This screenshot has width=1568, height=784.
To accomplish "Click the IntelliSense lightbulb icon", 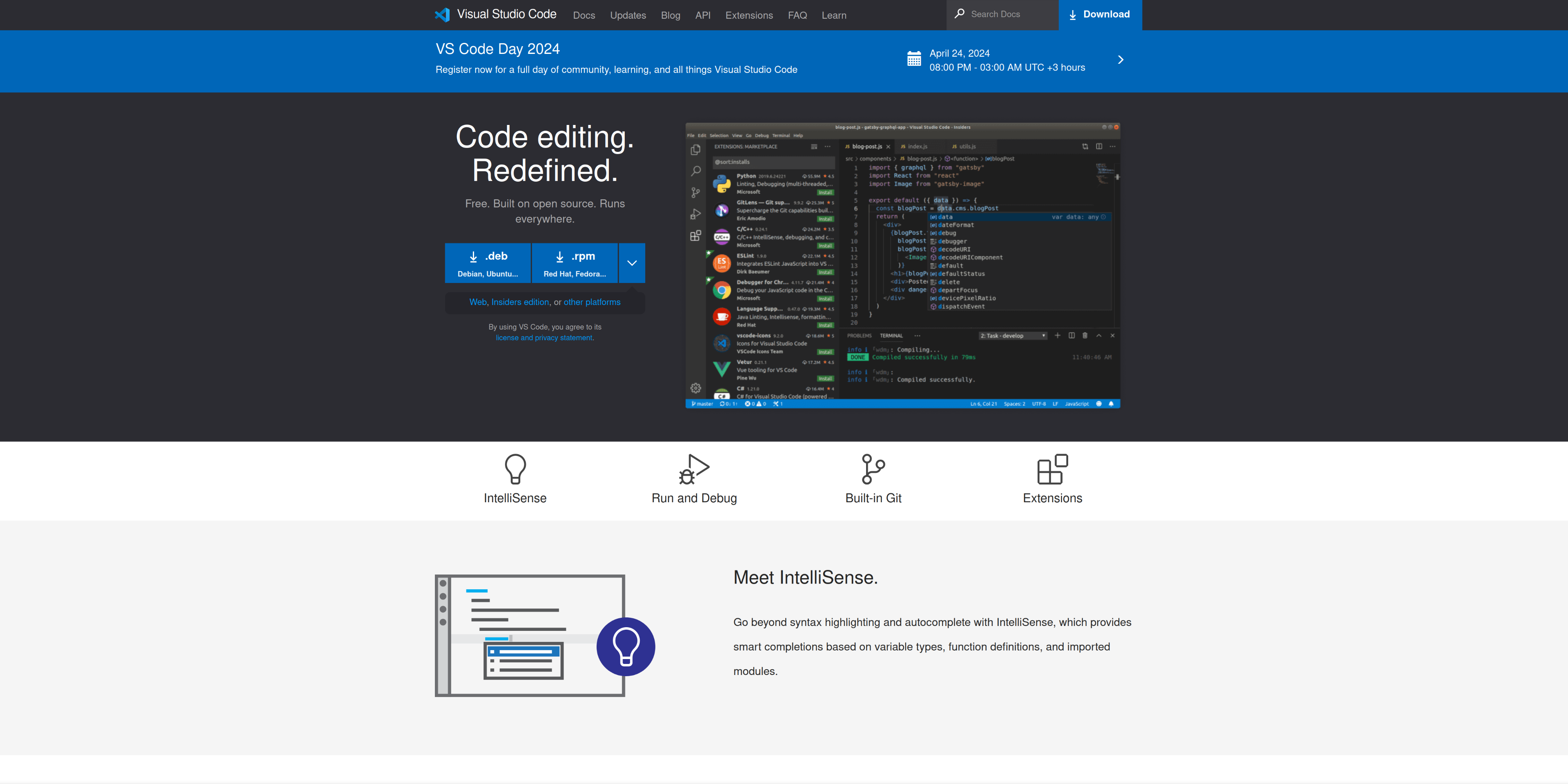I will [x=515, y=469].
